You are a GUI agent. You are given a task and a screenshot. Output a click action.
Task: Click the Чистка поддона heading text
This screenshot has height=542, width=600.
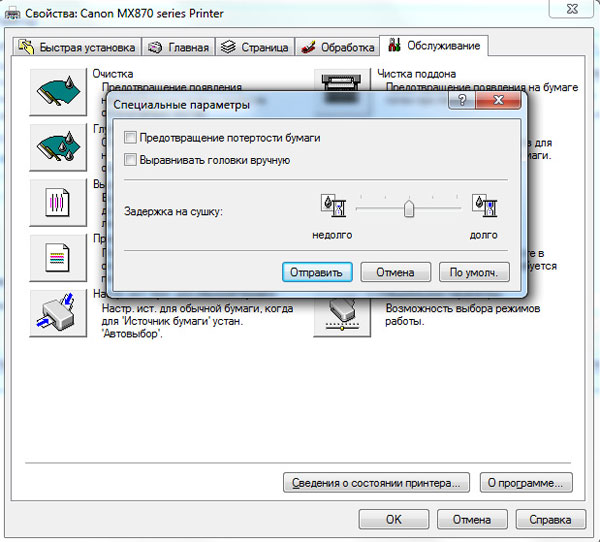[417, 73]
